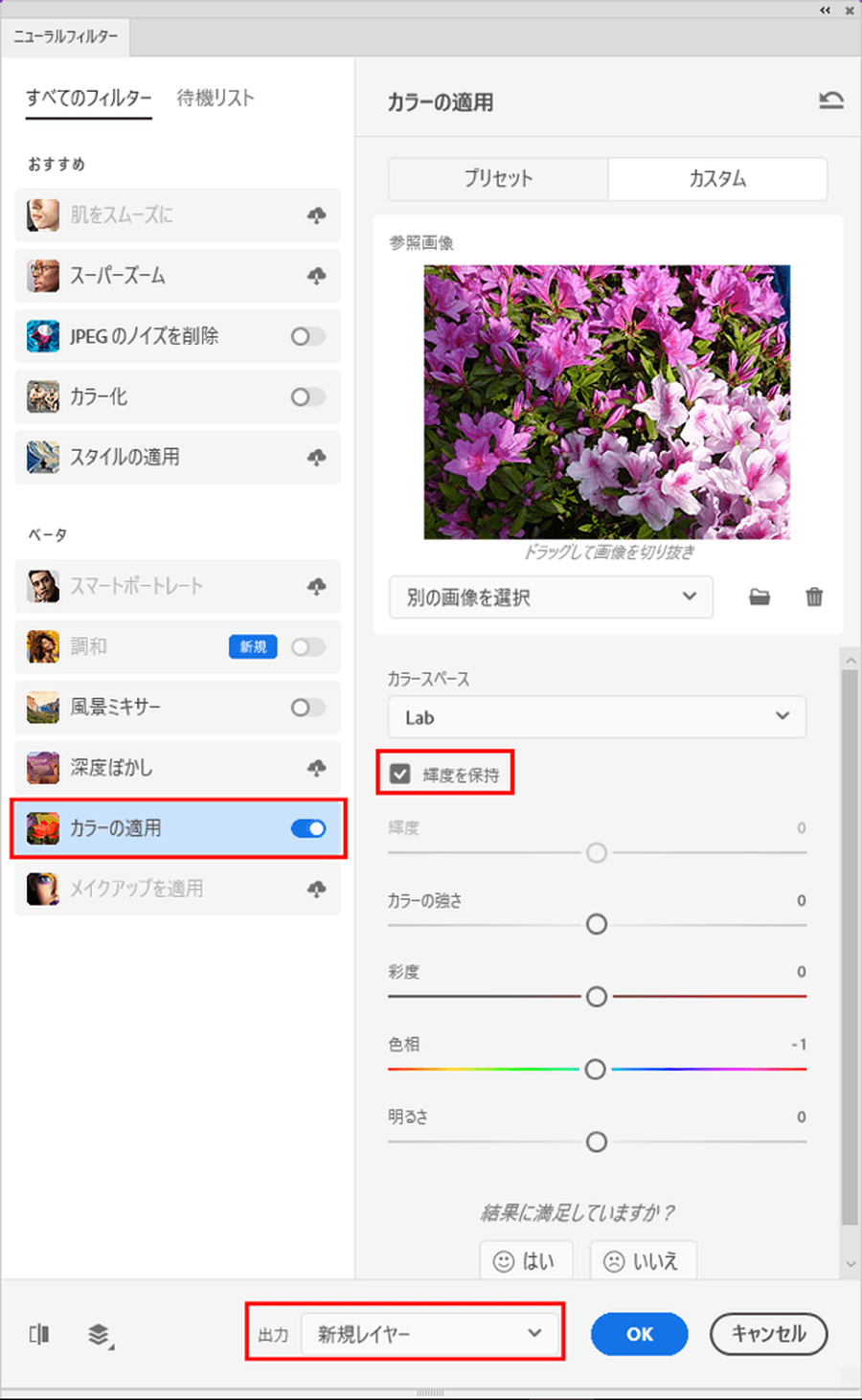Click the azalea reference image thumbnail
This screenshot has width=862, height=1400.
607,402
